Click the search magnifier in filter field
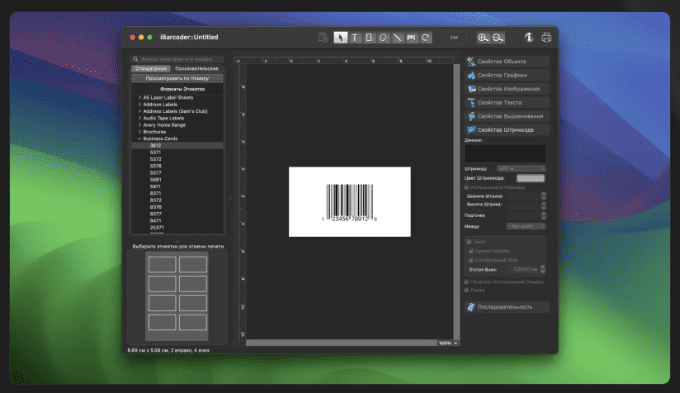The height and width of the screenshot is (393, 680). coord(135,59)
